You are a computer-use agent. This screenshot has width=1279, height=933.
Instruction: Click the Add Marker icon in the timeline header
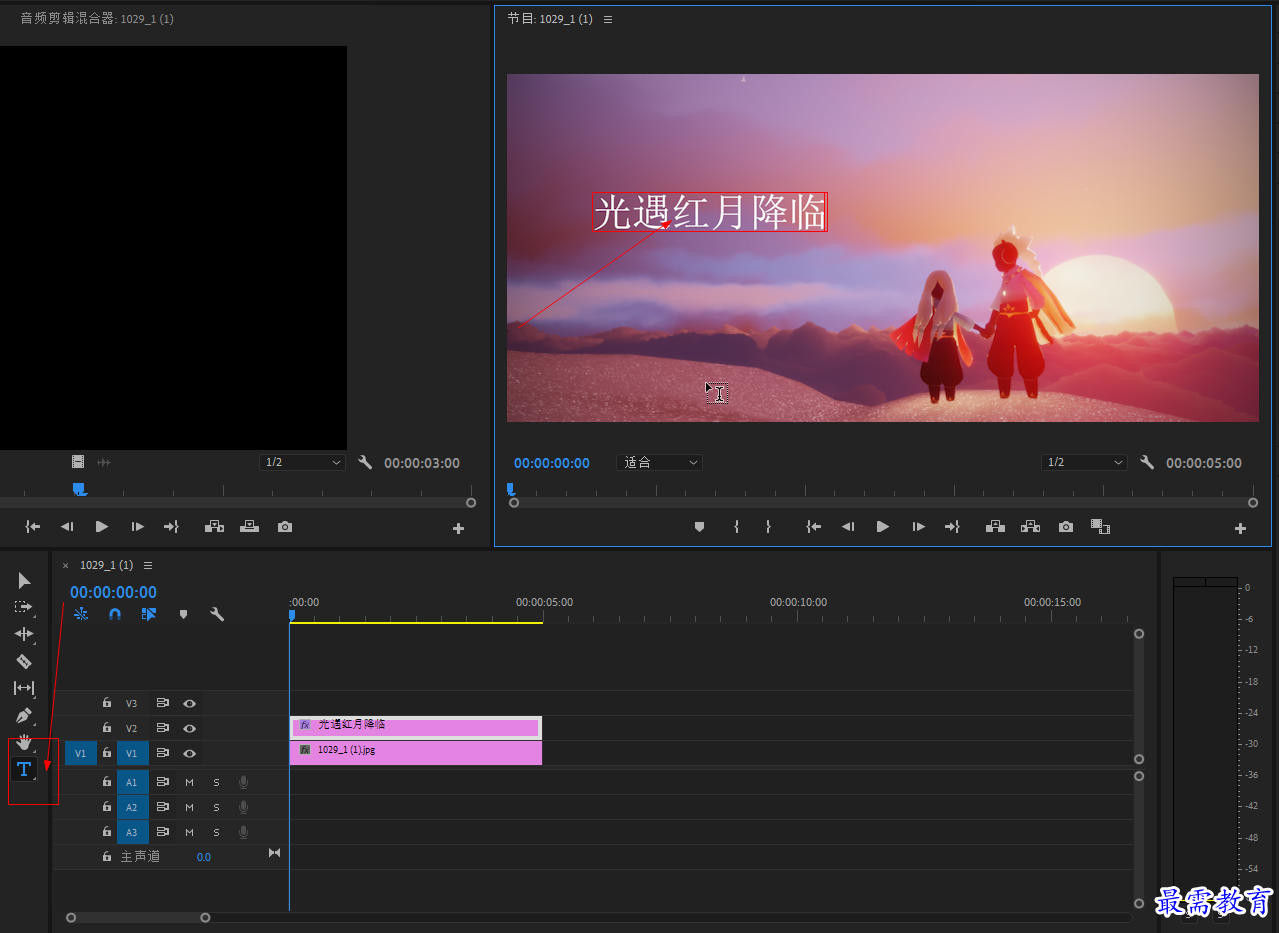[x=183, y=614]
